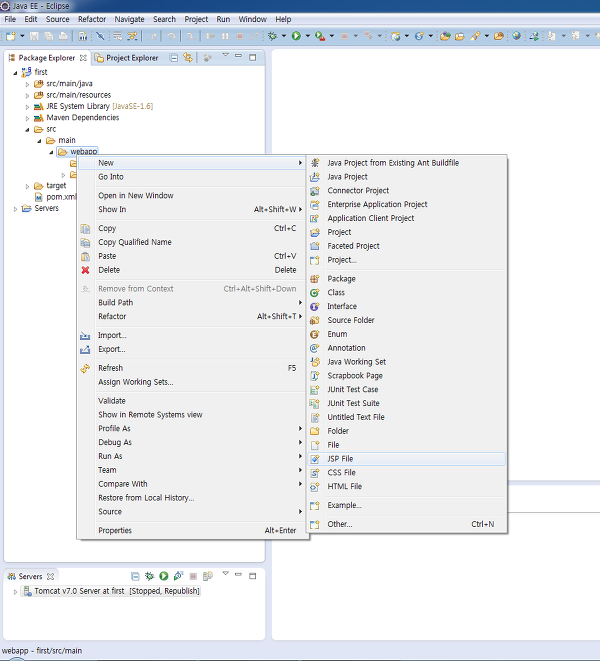Select HTML File in the New submenu
Image resolution: width=600 pixels, height=661 pixels.
coord(407,486)
